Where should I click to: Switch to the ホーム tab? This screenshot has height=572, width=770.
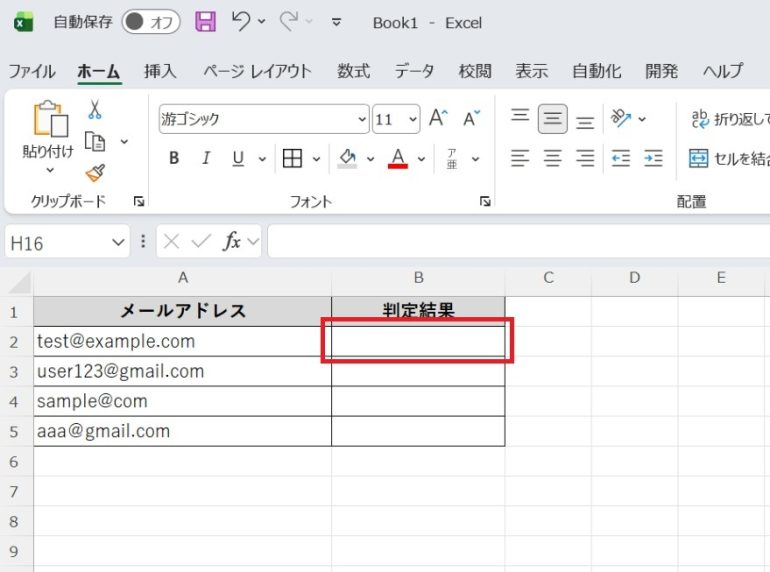[x=99, y=71]
